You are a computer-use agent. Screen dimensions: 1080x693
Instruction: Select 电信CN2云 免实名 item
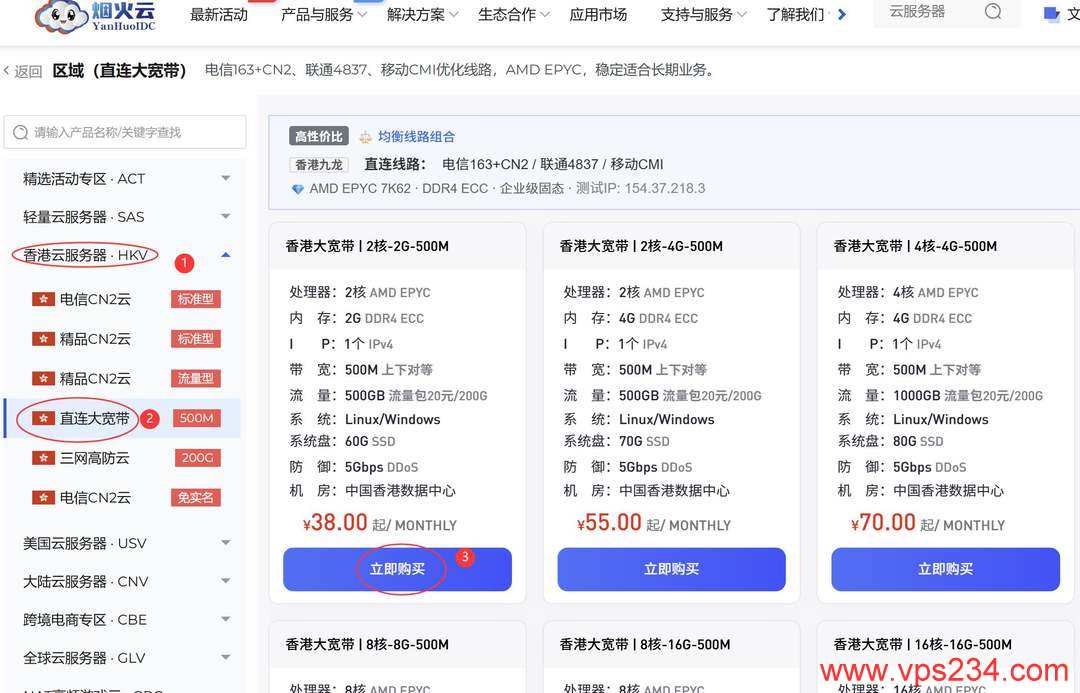[123, 497]
